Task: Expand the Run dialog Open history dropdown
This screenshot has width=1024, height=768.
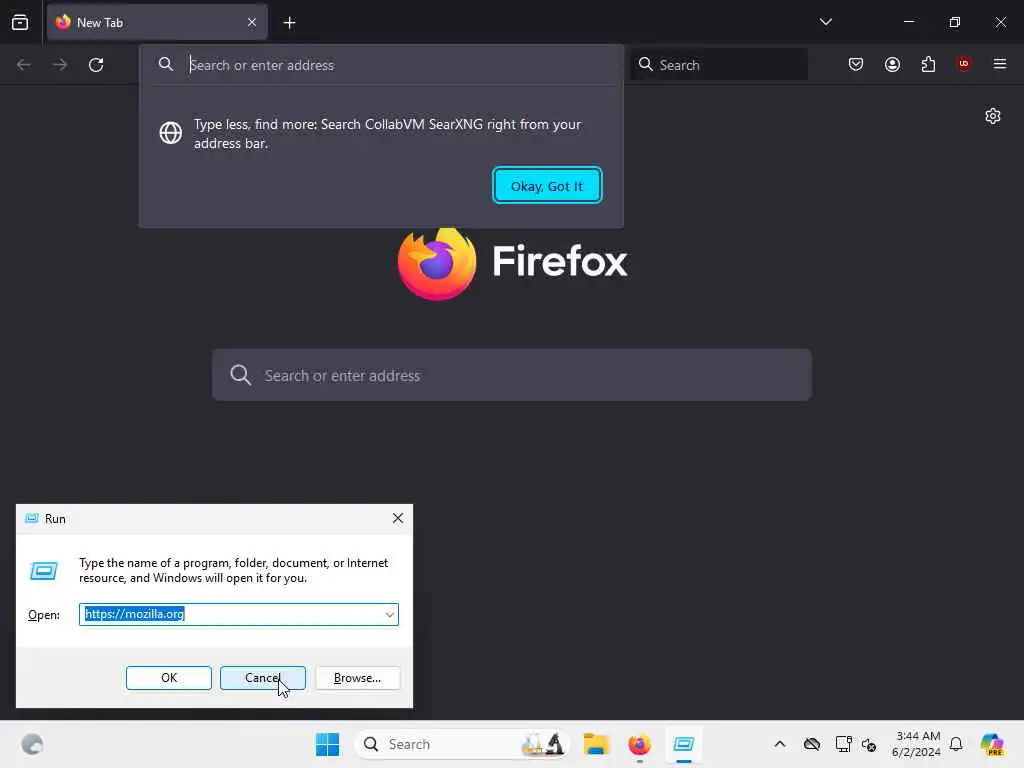Action: click(x=389, y=615)
